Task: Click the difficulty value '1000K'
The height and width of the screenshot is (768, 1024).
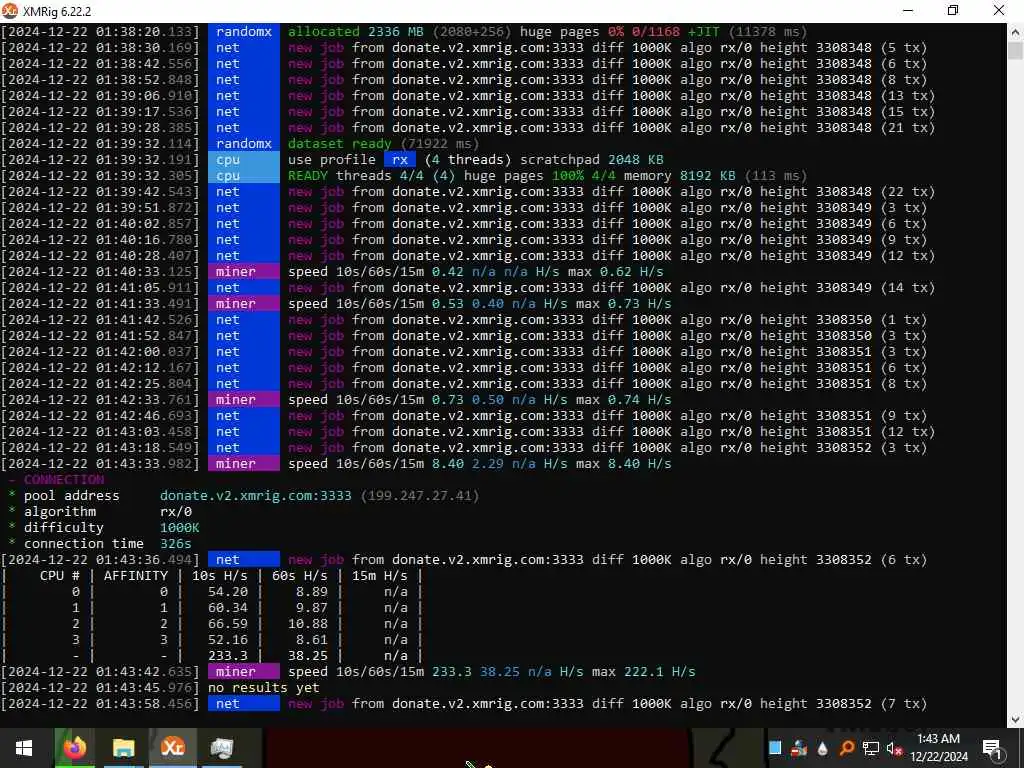Action: 180,528
